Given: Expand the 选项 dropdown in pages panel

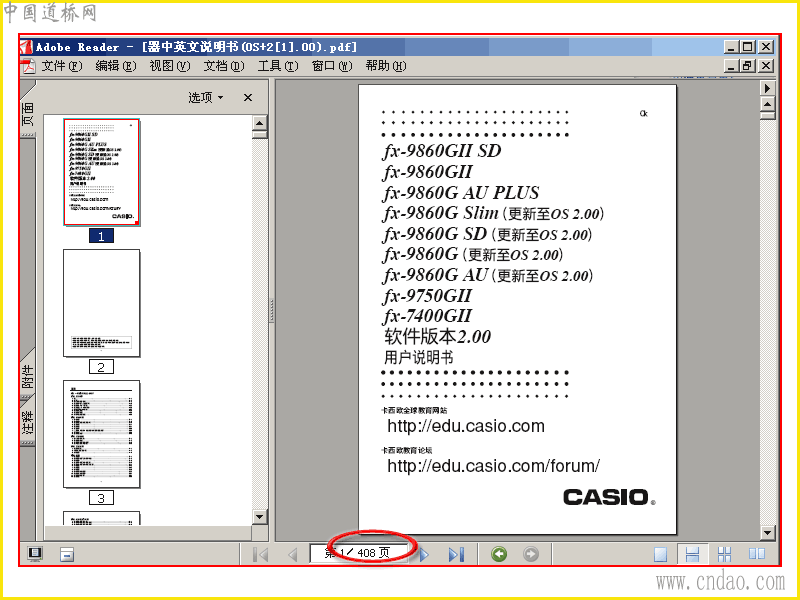Looking at the screenshot, I should [x=206, y=97].
